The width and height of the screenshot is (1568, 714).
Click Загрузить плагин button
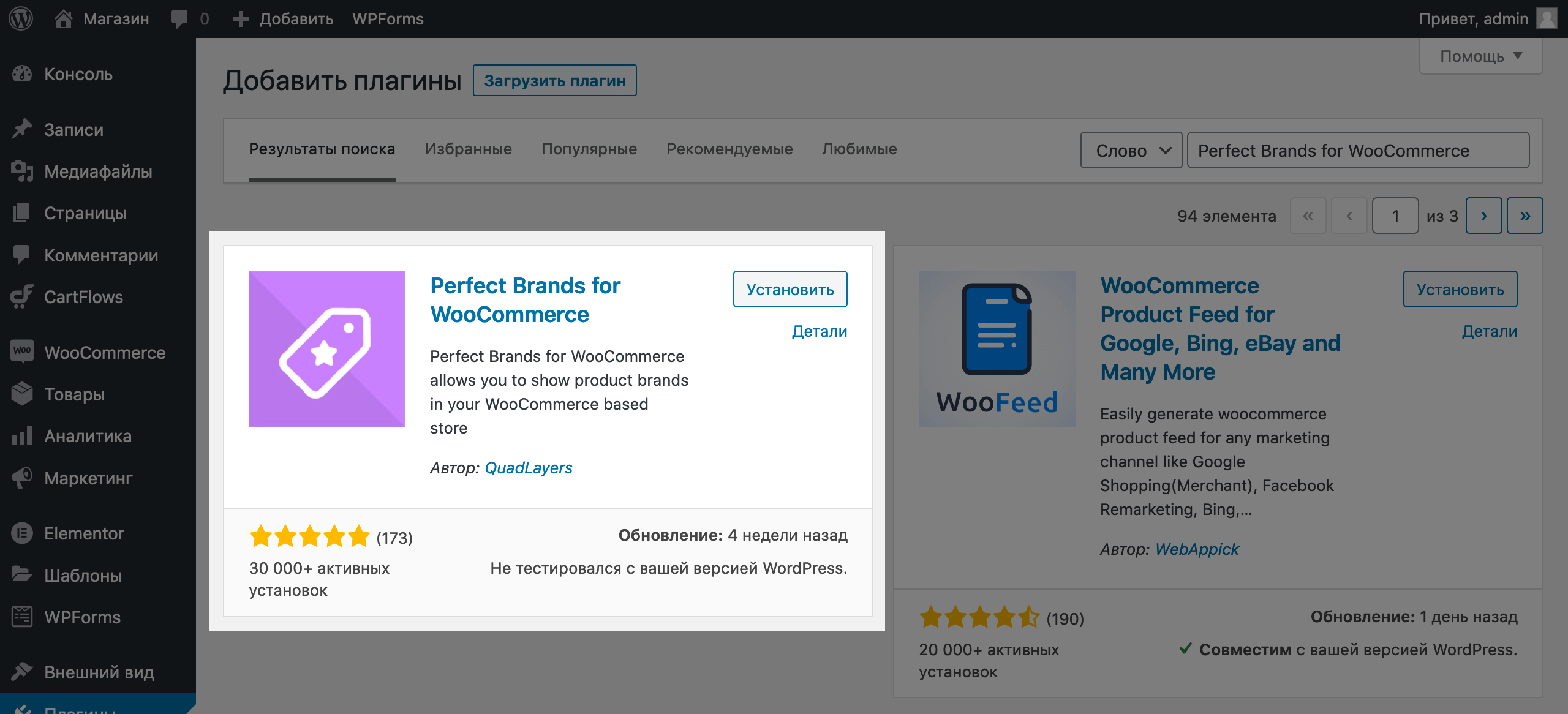pos(555,80)
